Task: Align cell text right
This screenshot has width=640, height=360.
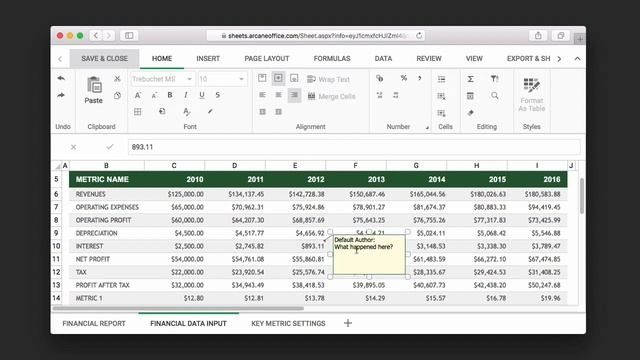Action: tap(294, 95)
